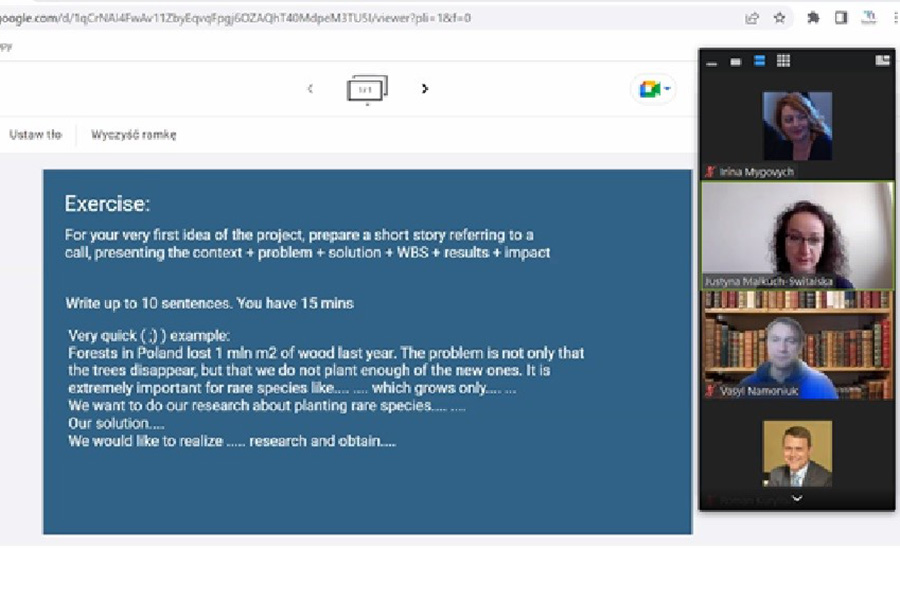Expand the Google Meet dropdown arrow
The image size is (900, 600).
click(667, 88)
